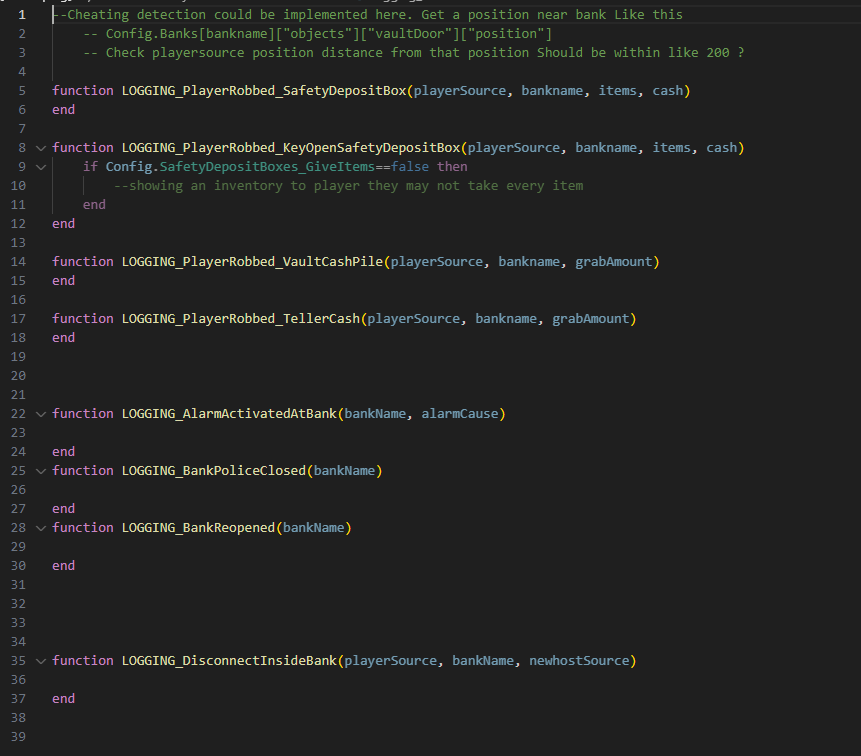Screen dimensions: 861x756
Task: Click the grabAmount parameter on line 17
Action: pyautogui.click(x=590, y=319)
